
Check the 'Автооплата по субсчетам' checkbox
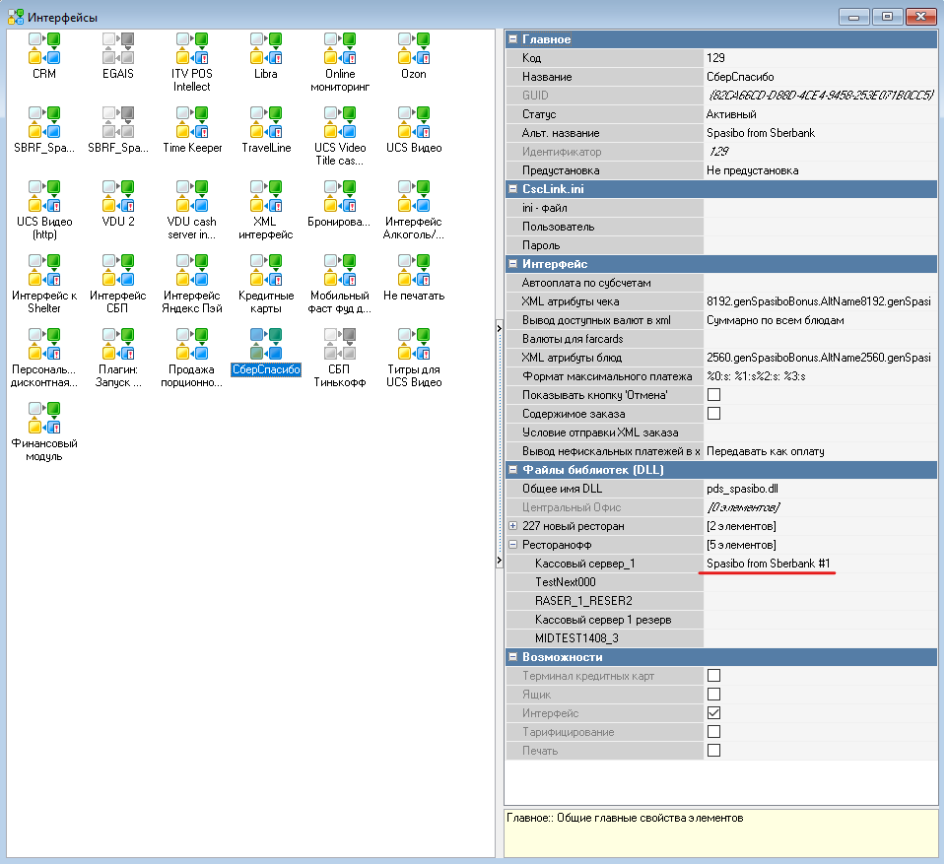(714, 283)
